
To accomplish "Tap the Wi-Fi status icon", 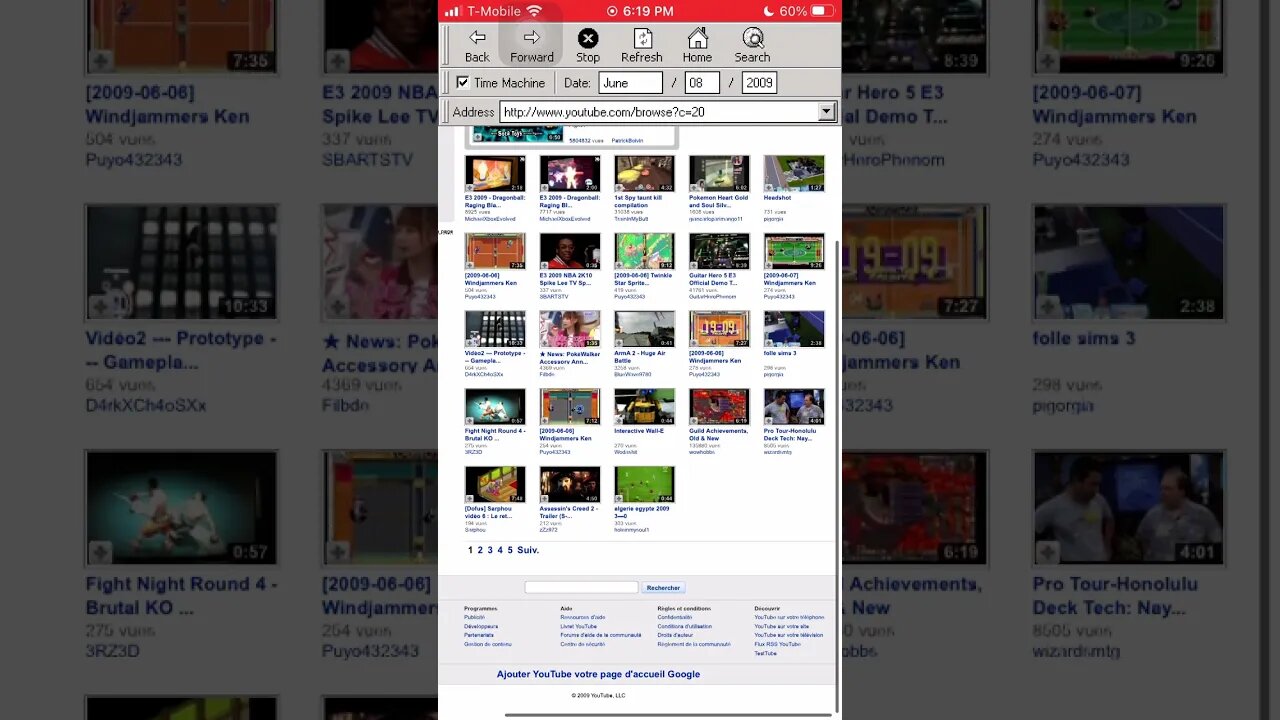I will click(x=534, y=11).
